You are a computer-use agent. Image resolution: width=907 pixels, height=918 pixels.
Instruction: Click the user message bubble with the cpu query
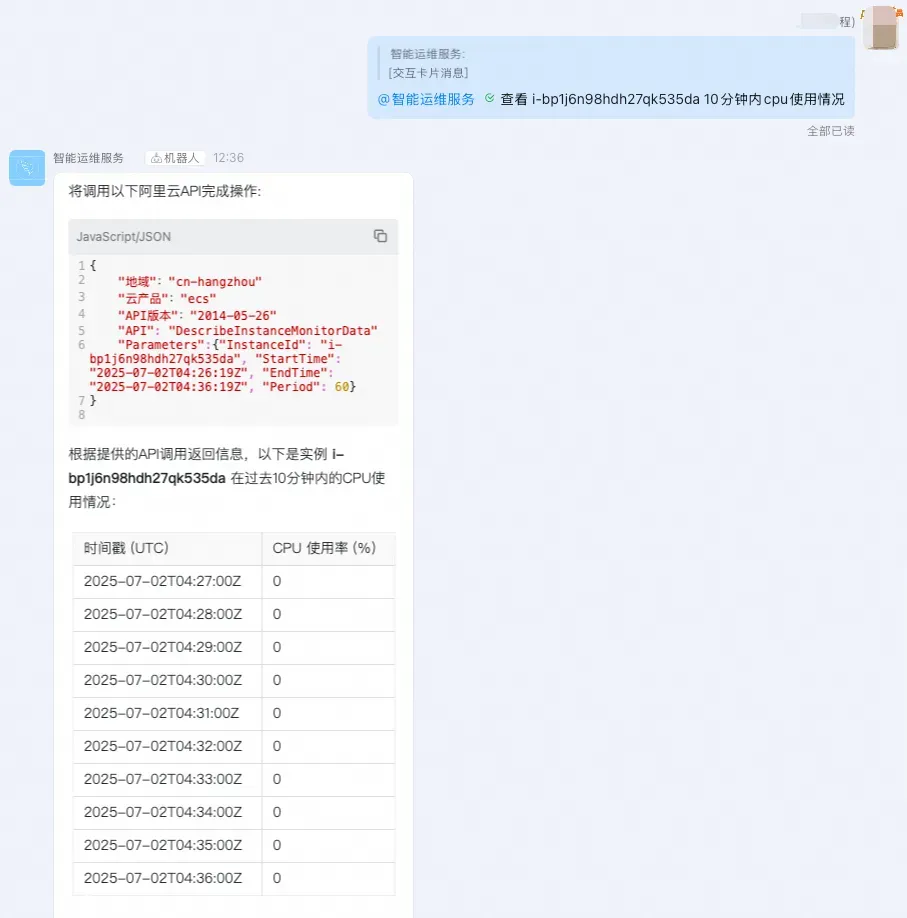pos(611,77)
